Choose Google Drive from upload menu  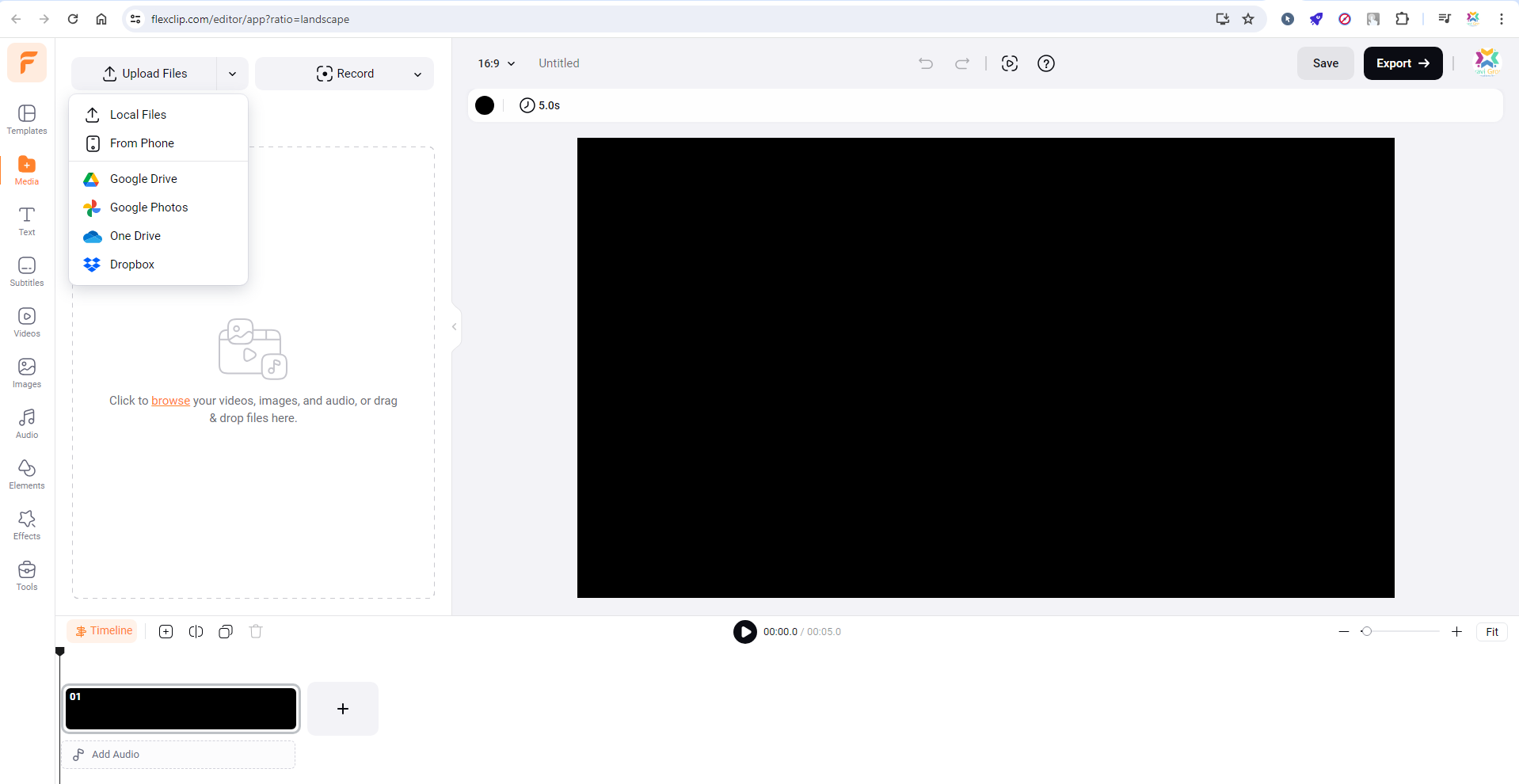(144, 178)
